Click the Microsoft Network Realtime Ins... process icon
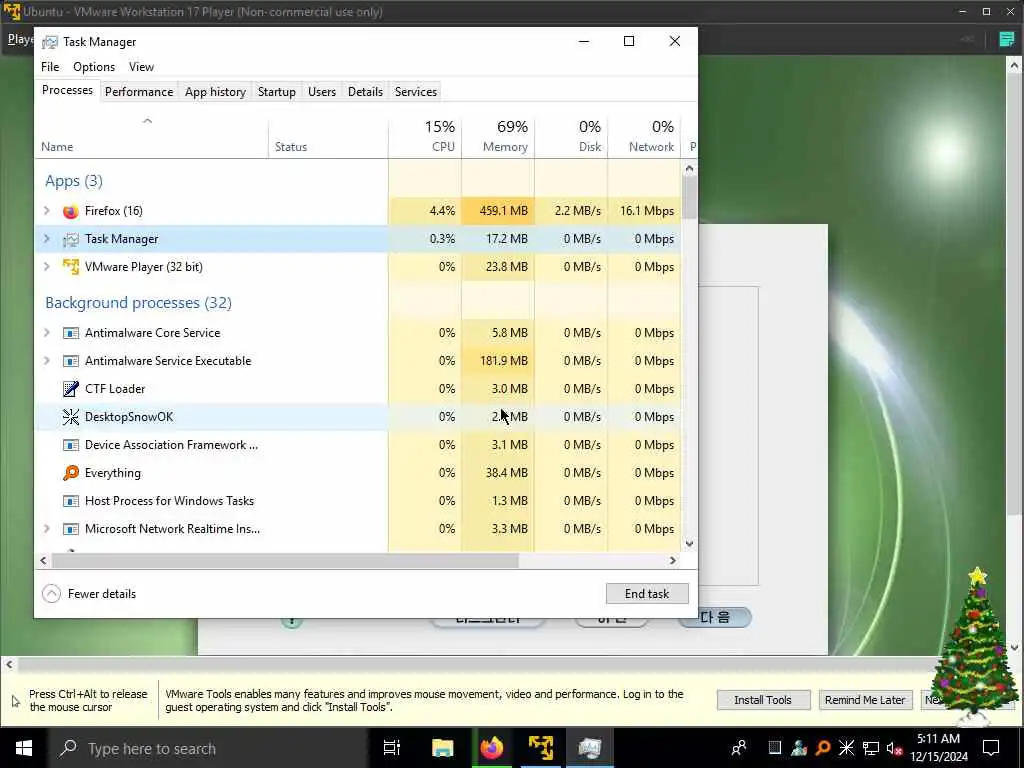The height and width of the screenshot is (768, 1024). click(x=71, y=529)
